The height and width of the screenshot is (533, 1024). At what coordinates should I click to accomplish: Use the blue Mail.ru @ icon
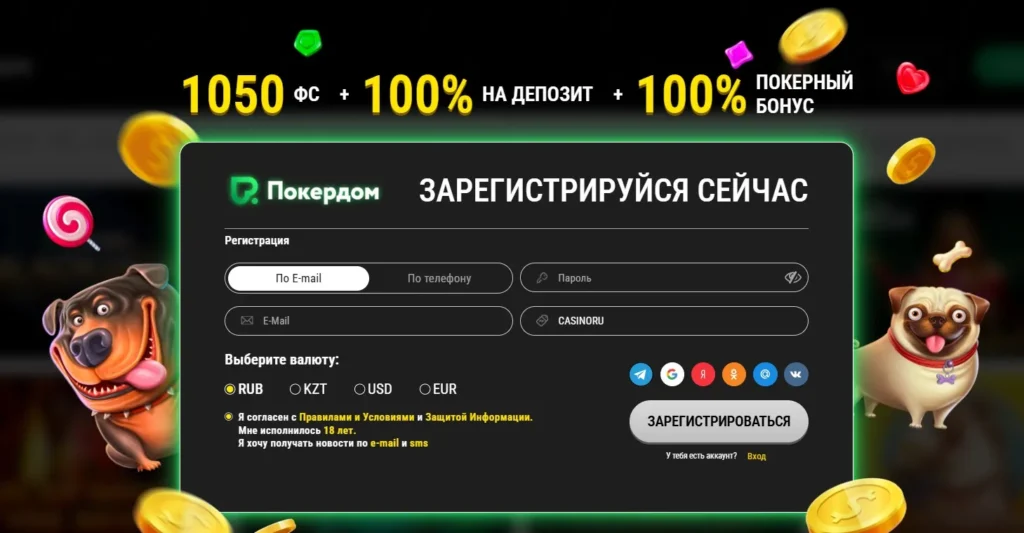click(765, 374)
